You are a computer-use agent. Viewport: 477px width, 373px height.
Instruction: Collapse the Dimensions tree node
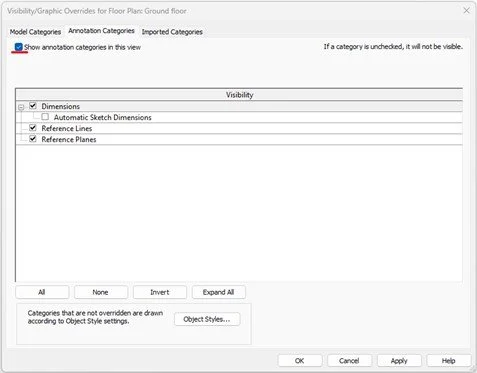(21, 107)
